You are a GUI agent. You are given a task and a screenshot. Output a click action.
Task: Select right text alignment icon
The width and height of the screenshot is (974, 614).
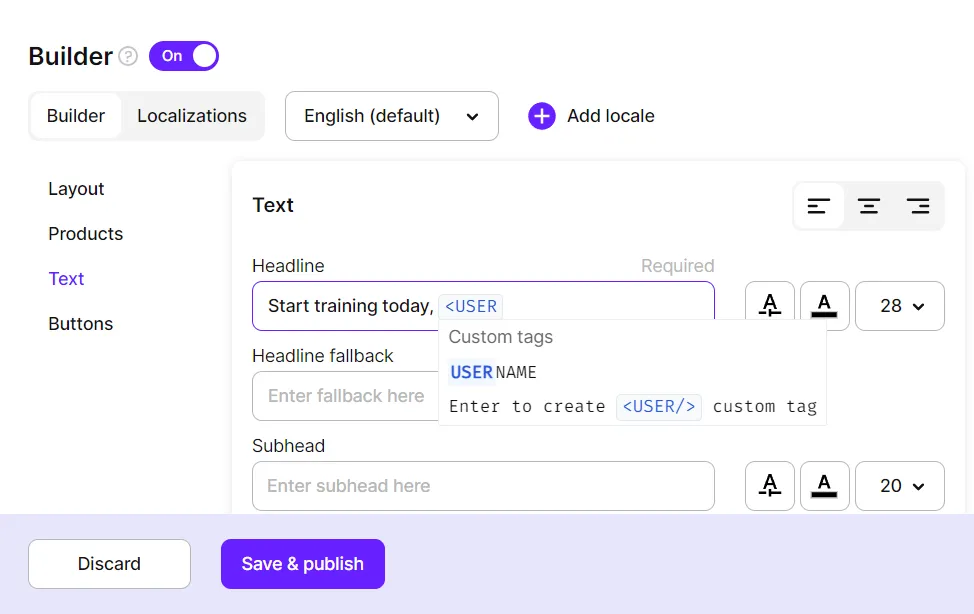pos(918,206)
